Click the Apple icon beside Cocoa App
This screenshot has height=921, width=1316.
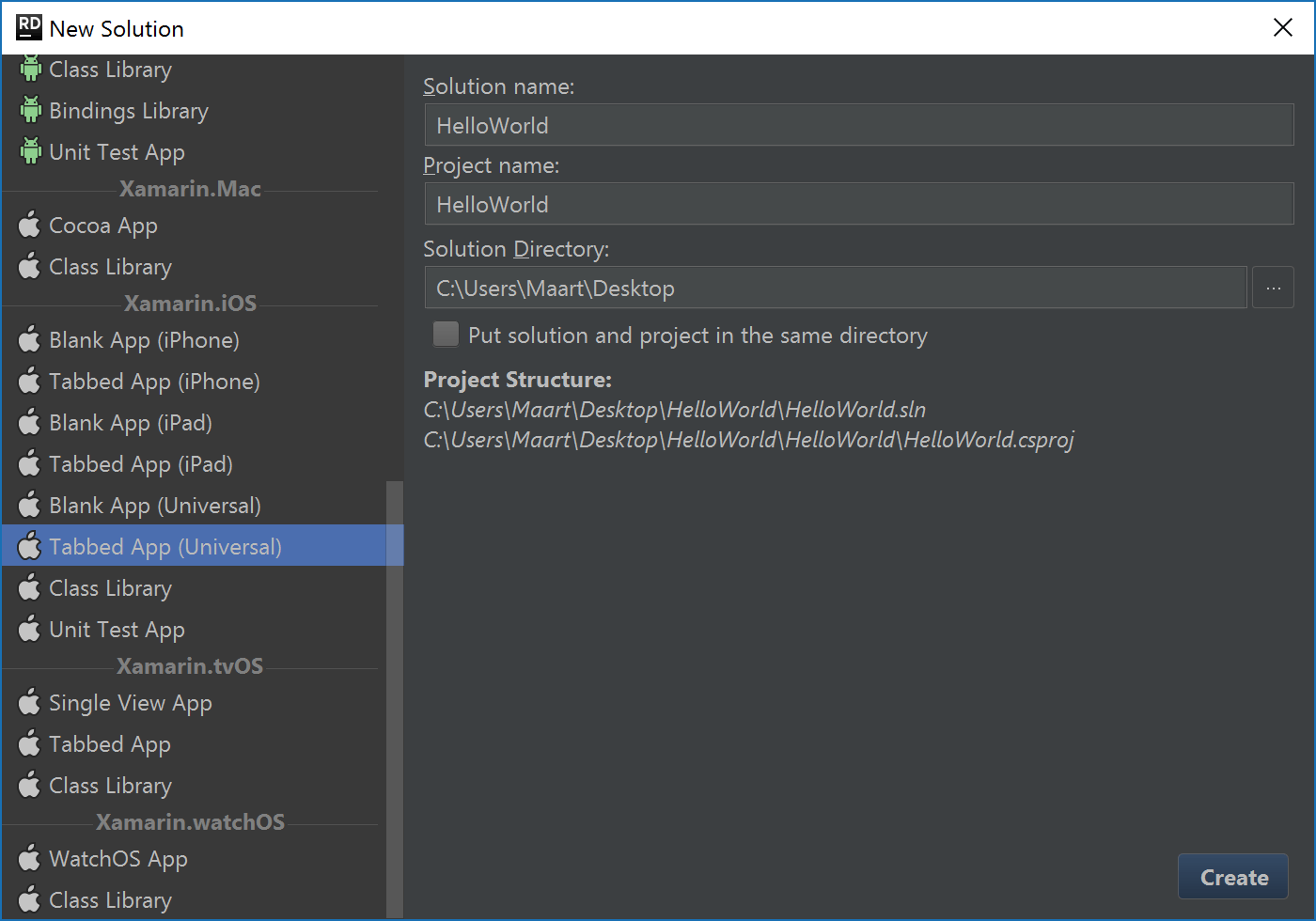[30, 225]
